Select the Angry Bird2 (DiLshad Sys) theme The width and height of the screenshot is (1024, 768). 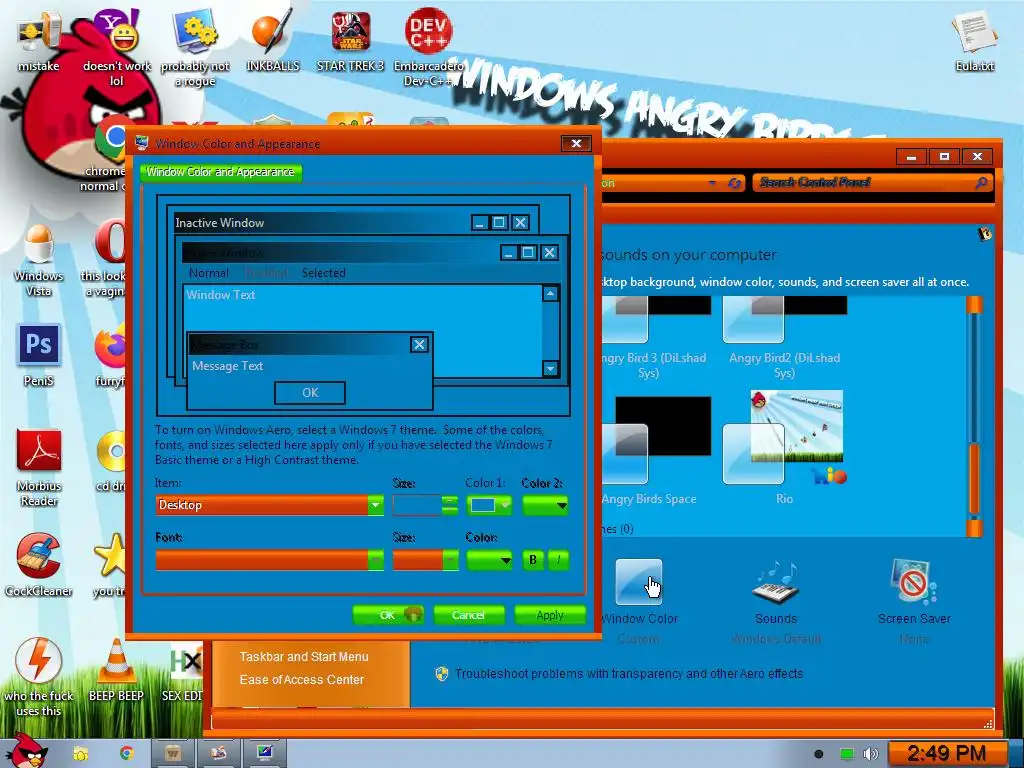[x=784, y=338]
